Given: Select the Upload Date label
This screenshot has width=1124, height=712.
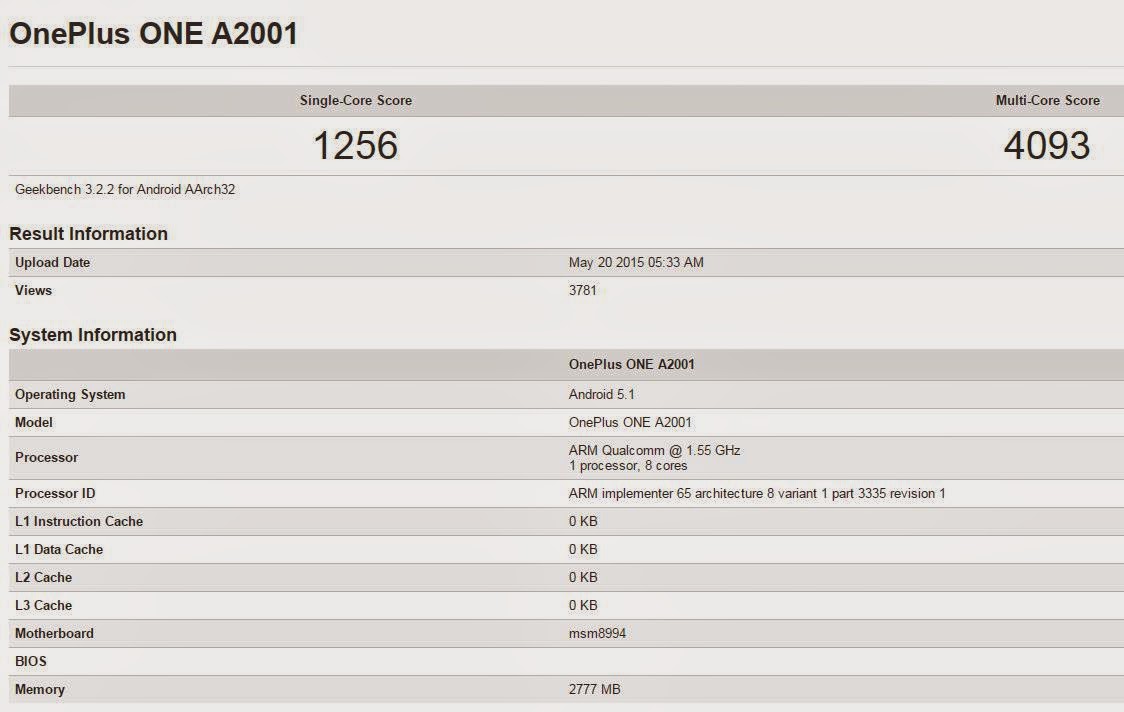Looking at the screenshot, I should [x=52, y=262].
